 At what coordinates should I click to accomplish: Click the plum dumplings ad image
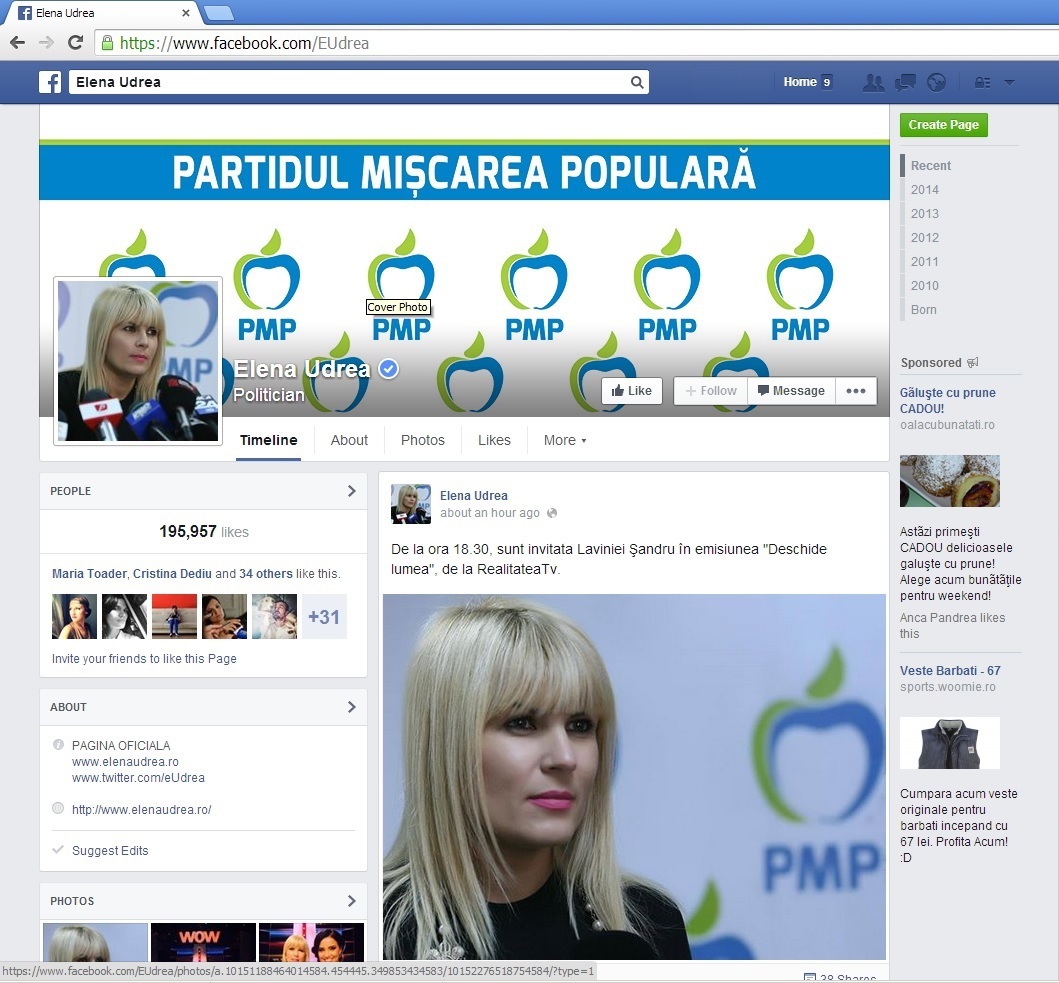pos(950,481)
